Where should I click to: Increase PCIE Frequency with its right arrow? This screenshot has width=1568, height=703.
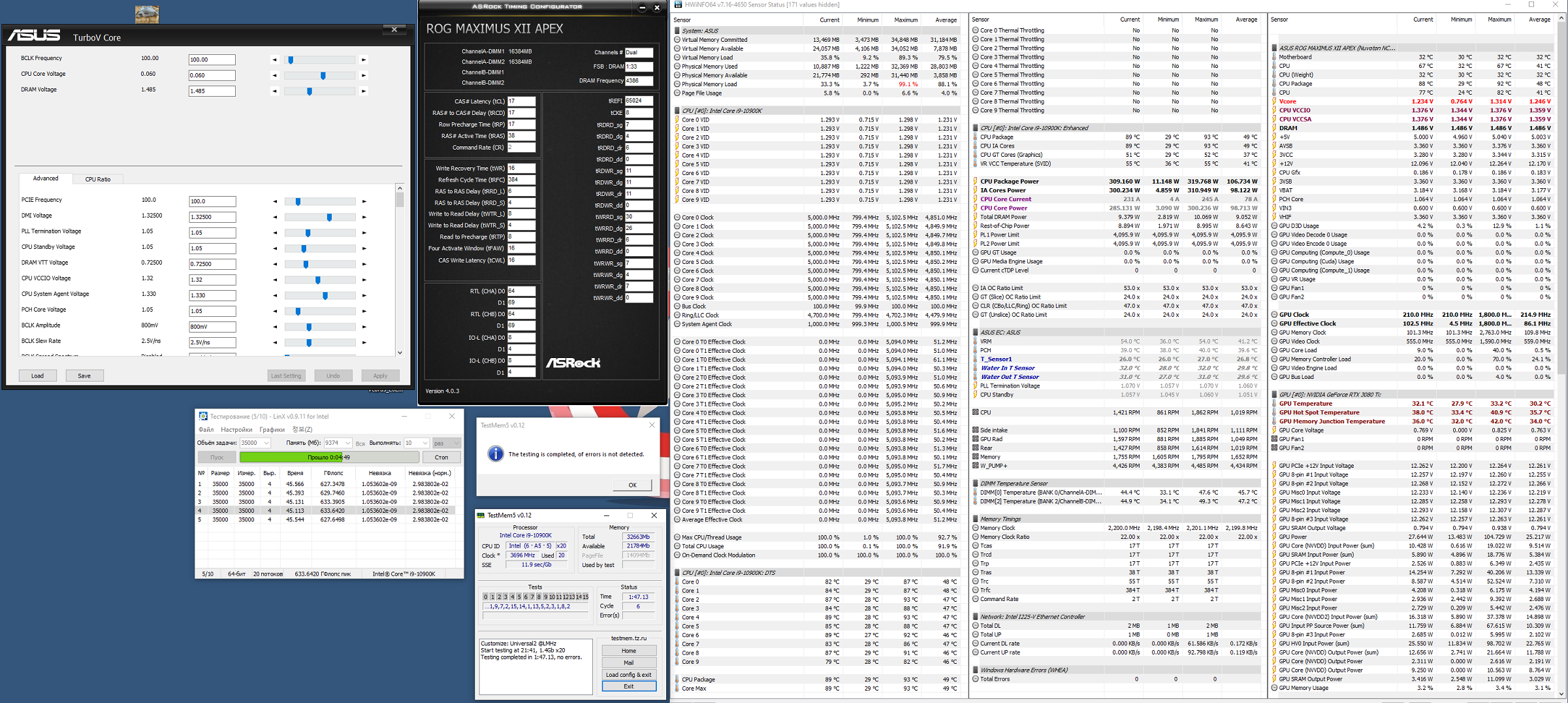(364, 201)
